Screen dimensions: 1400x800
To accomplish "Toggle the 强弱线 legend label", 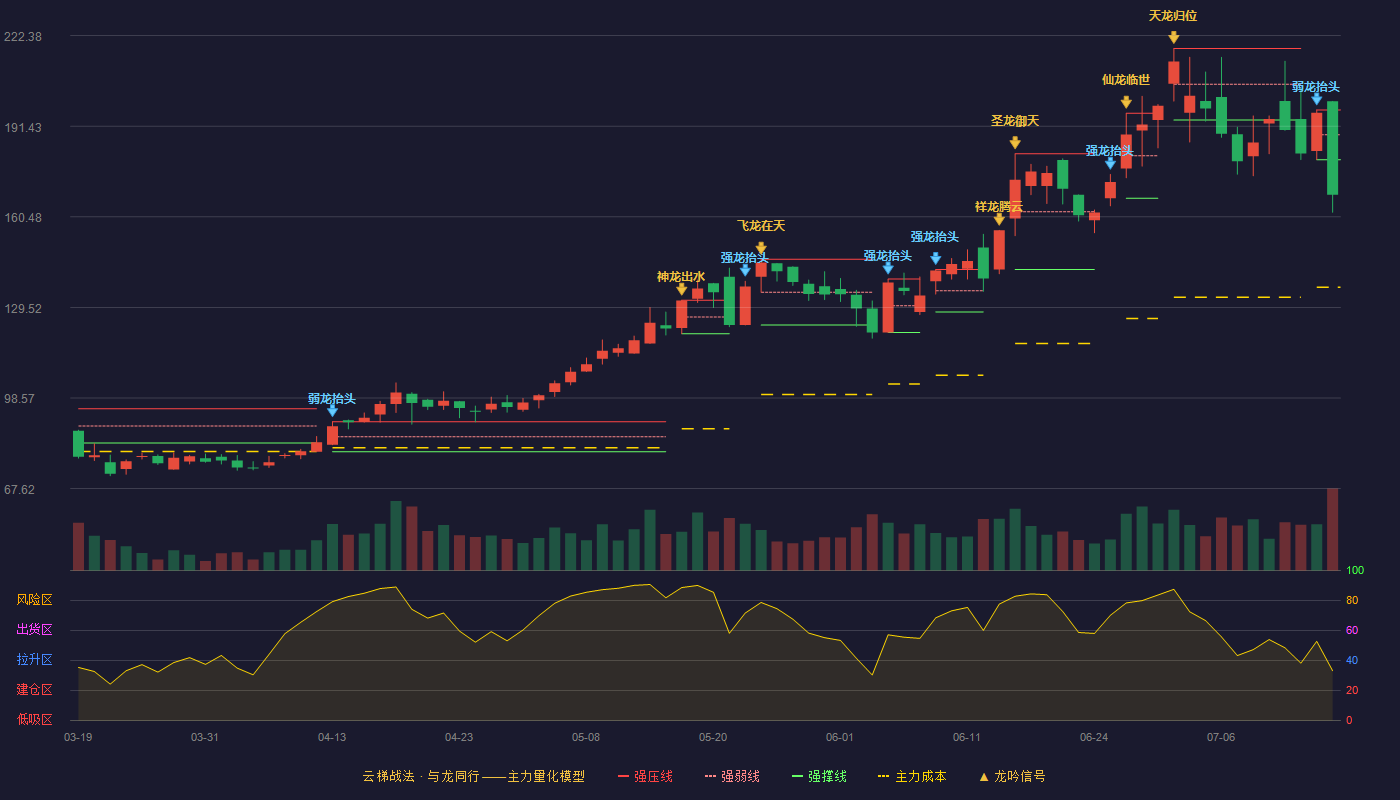I will [740, 776].
